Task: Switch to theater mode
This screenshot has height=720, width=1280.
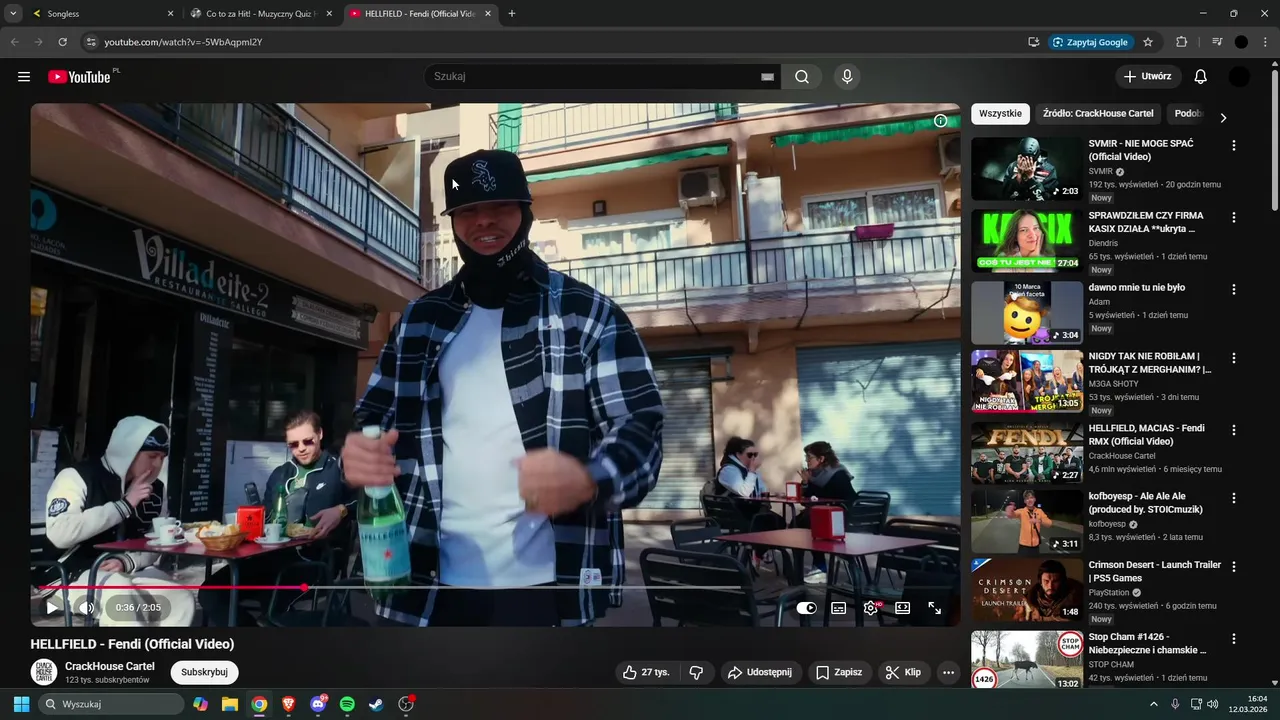Action: (903, 608)
